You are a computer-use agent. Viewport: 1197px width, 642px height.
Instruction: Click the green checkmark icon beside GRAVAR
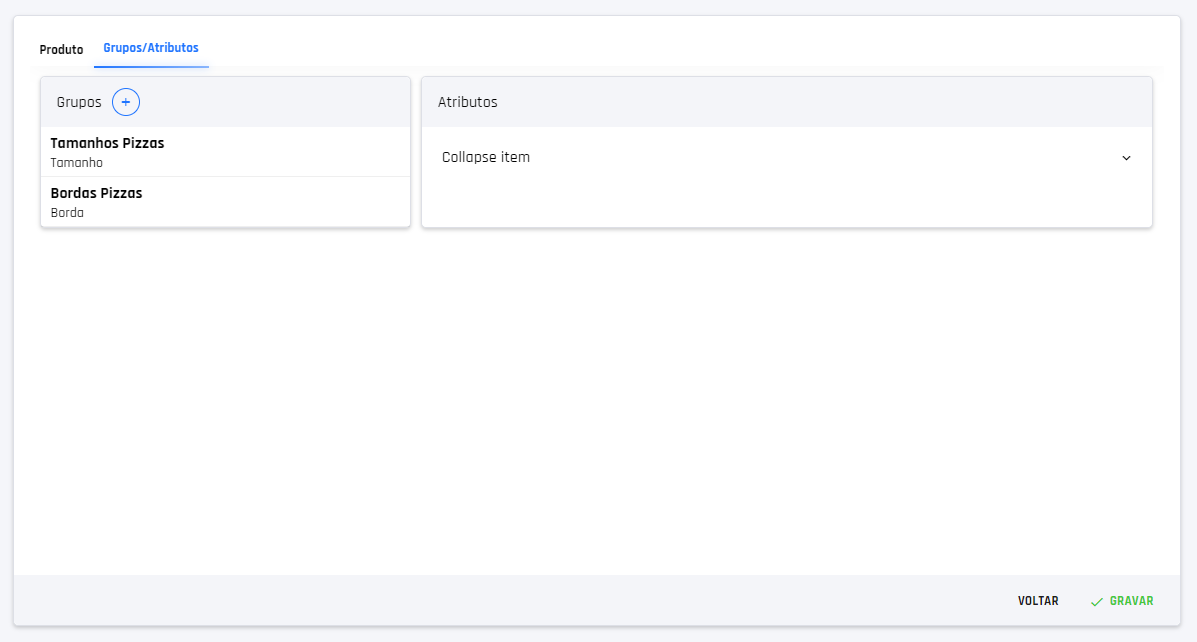point(1095,601)
